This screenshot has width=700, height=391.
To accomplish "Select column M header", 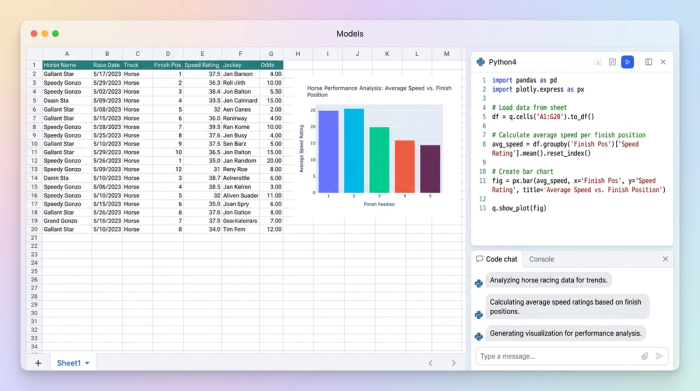I will (446, 54).
